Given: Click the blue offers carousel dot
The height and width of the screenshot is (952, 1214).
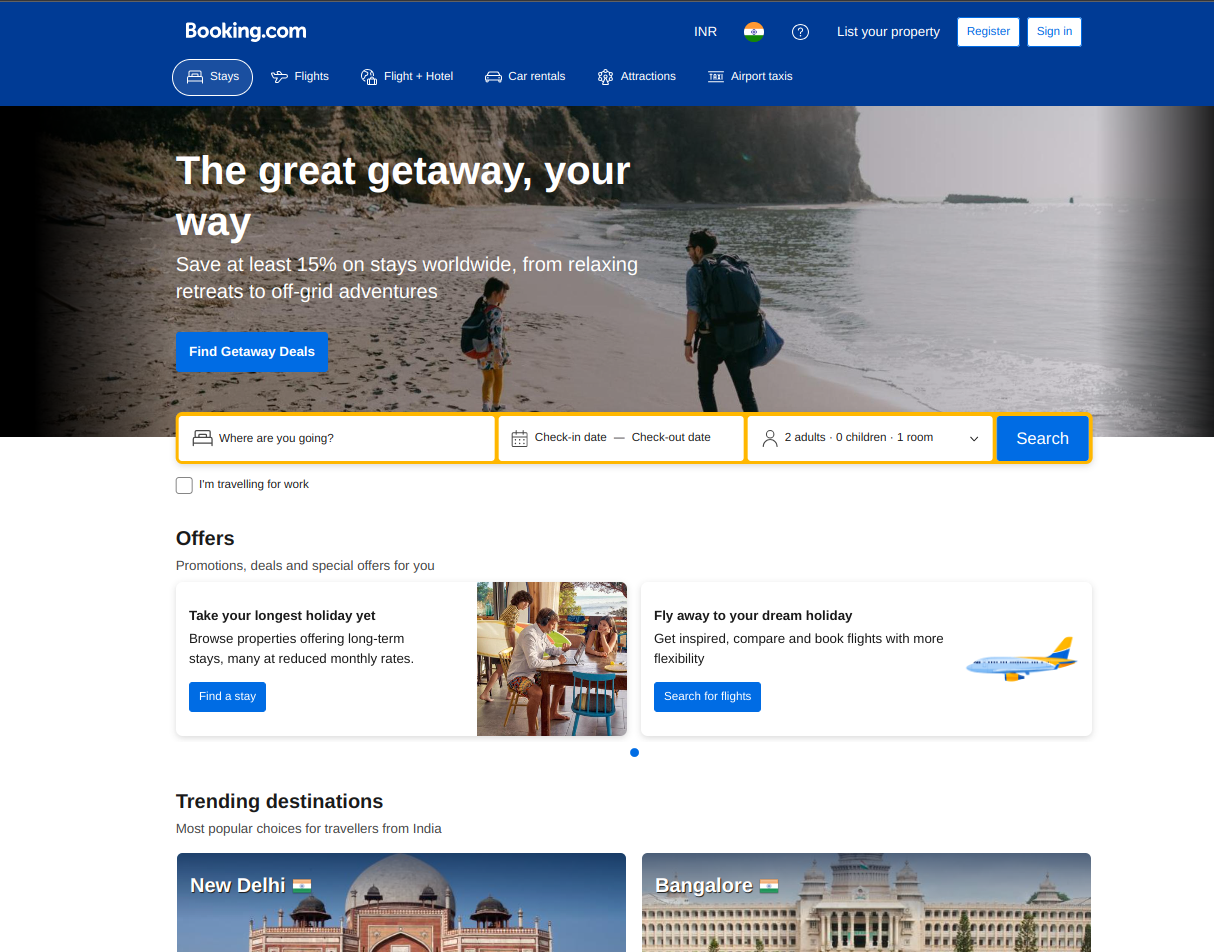Looking at the screenshot, I should click(x=634, y=752).
